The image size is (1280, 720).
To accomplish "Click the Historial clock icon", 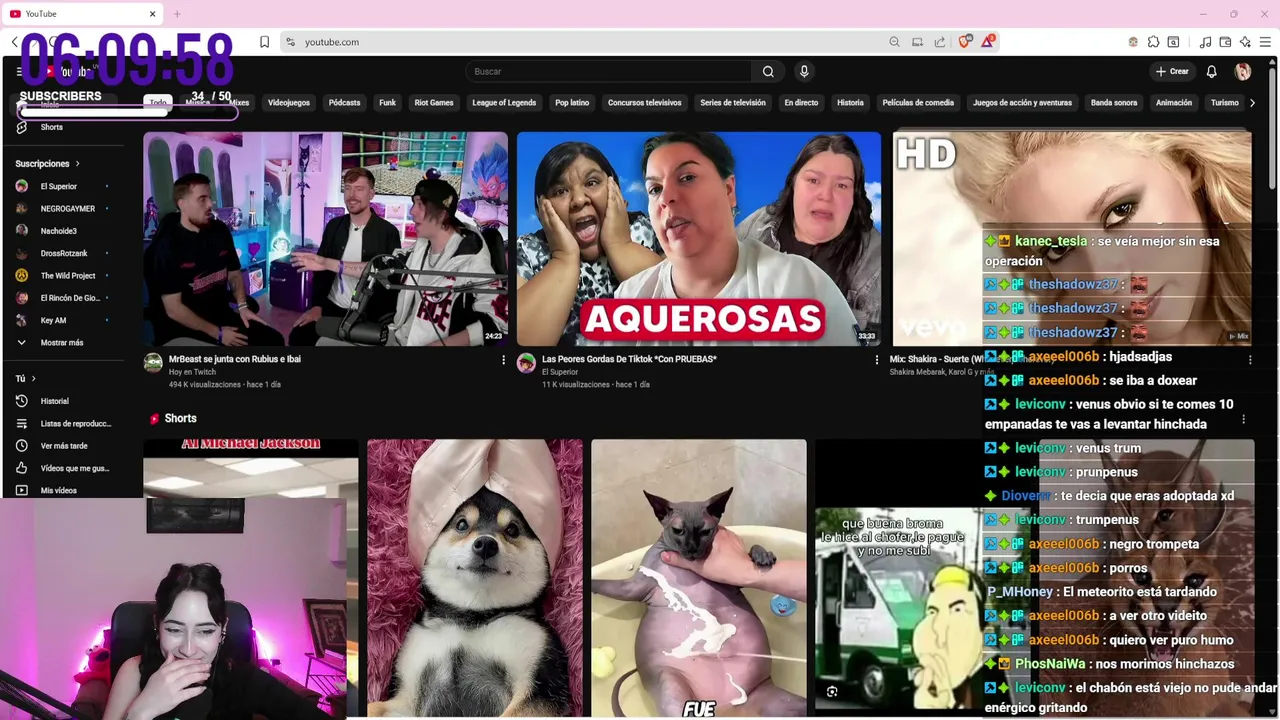I will [22, 401].
